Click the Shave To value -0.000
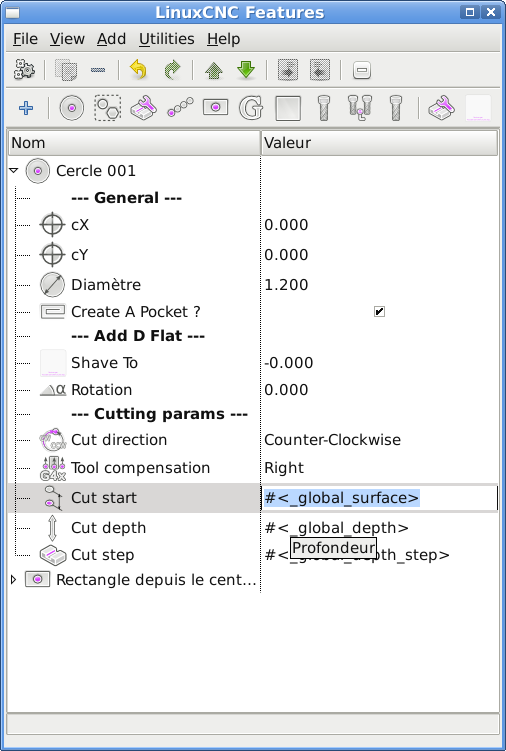This screenshot has width=506, height=751. click(x=288, y=363)
